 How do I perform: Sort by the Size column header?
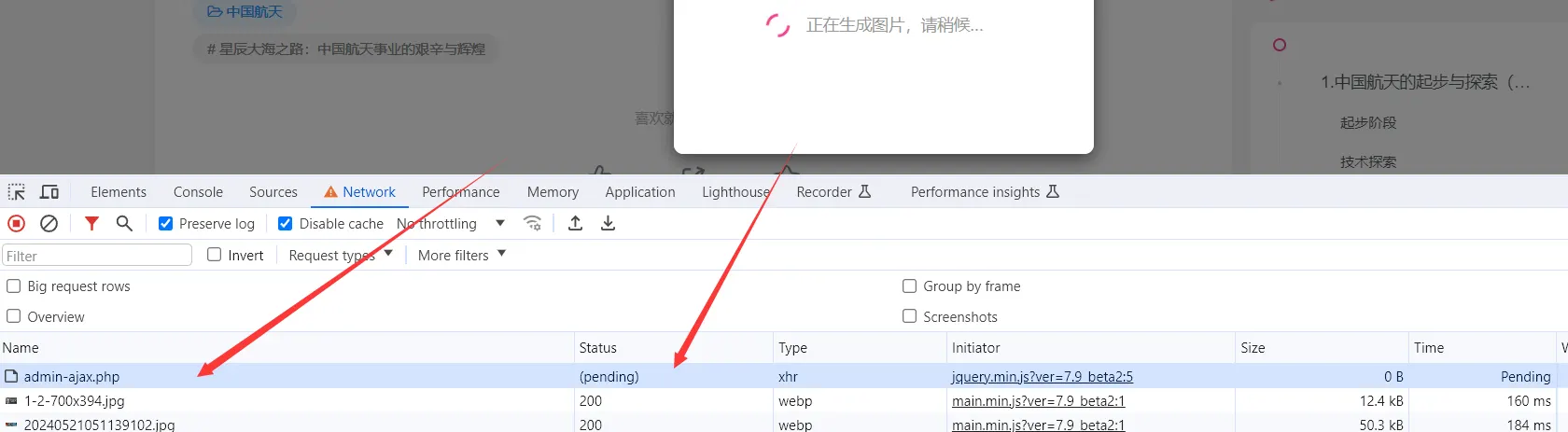click(x=1322, y=348)
